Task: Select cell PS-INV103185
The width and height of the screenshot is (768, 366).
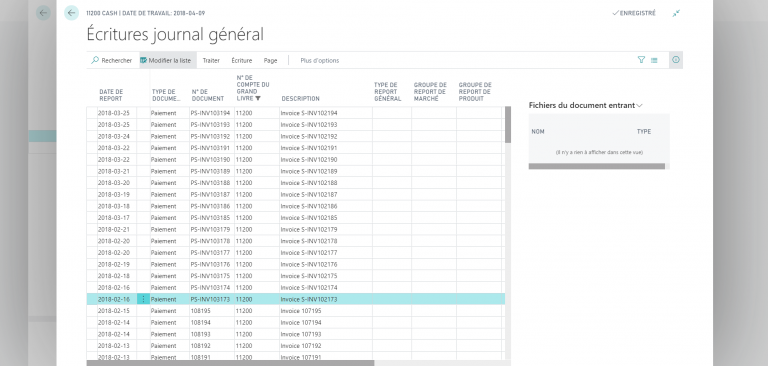Action: tap(212, 218)
